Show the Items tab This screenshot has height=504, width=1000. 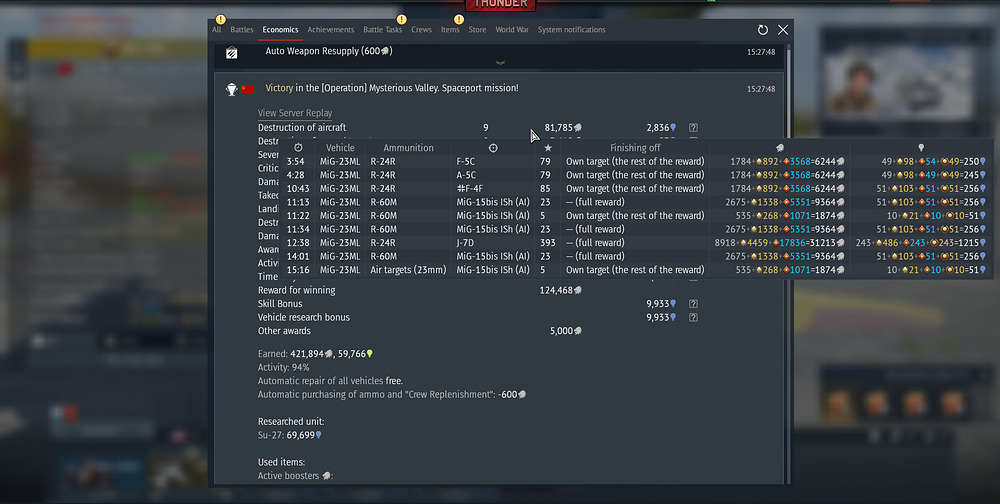click(450, 30)
